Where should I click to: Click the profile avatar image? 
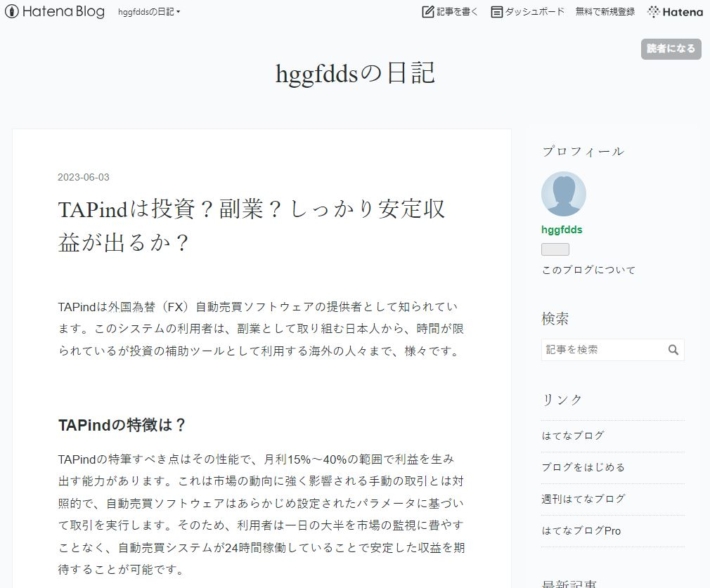(x=564, y=194)
